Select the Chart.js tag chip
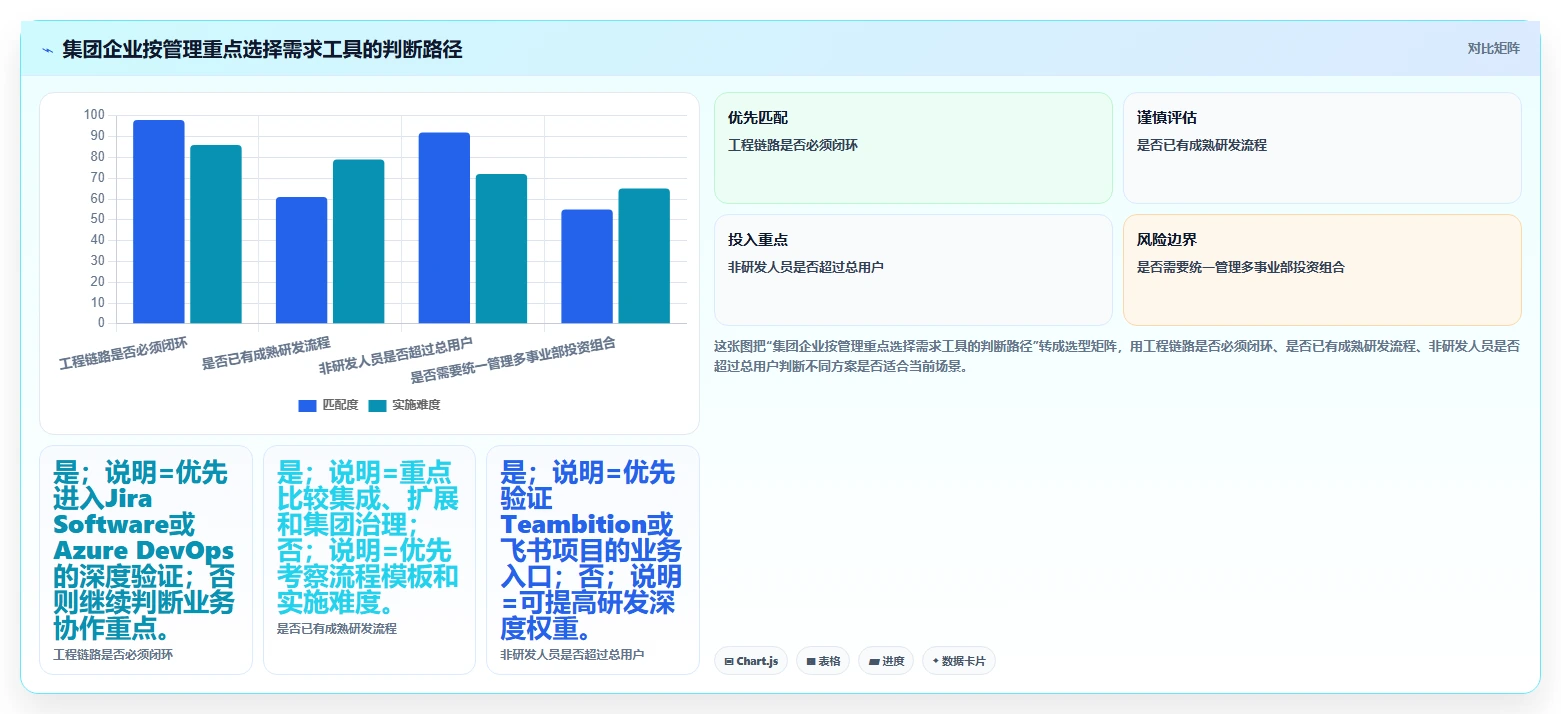The width and height of the screenshot is (1561, 714). [751, 661]
